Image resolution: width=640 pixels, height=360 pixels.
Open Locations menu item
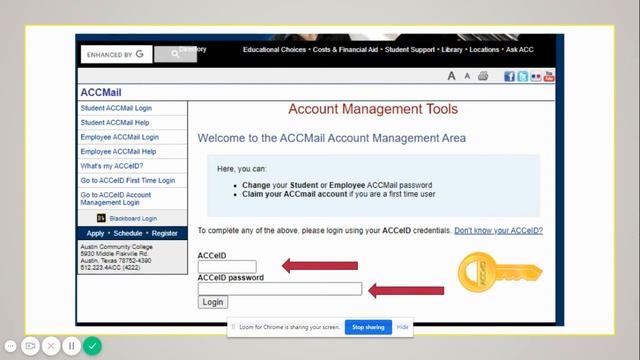(x=484, y=50)
